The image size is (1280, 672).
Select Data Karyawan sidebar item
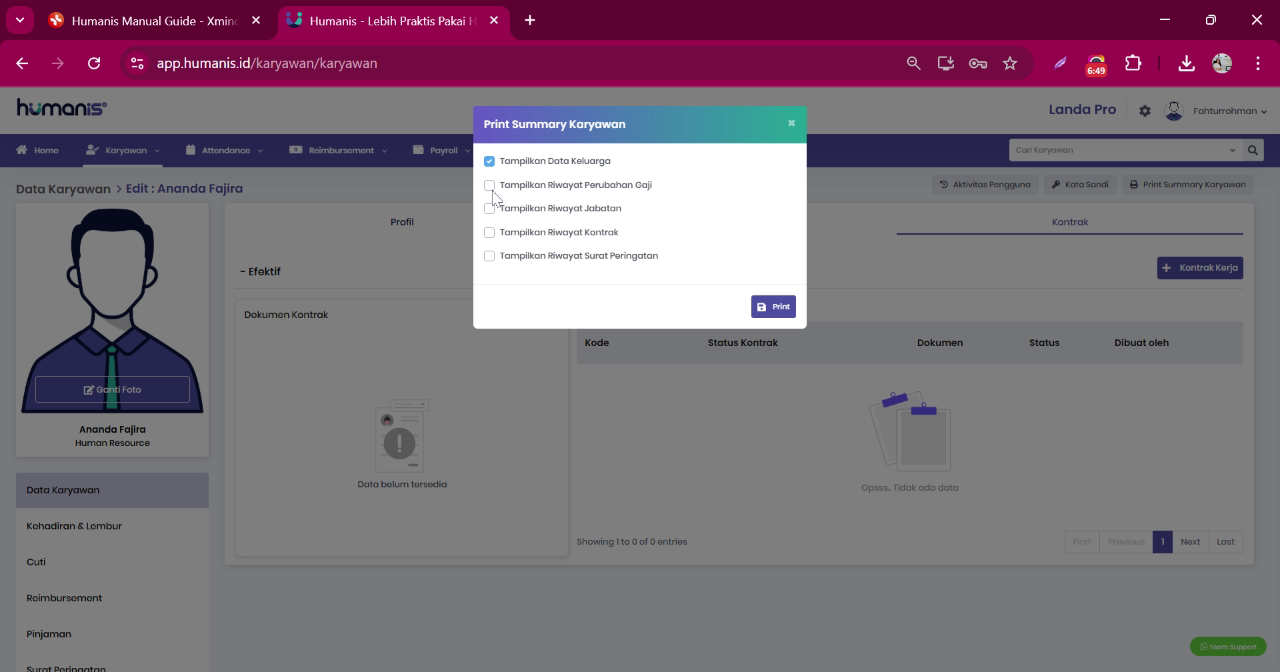coord(112,490)
